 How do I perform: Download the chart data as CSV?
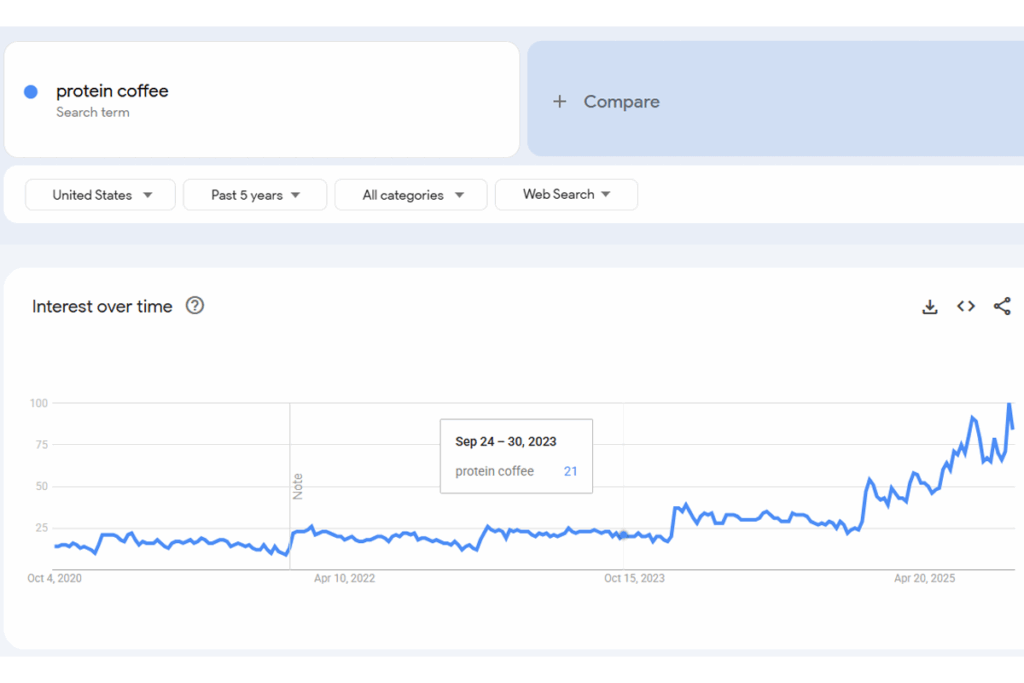tap(929, 307)
